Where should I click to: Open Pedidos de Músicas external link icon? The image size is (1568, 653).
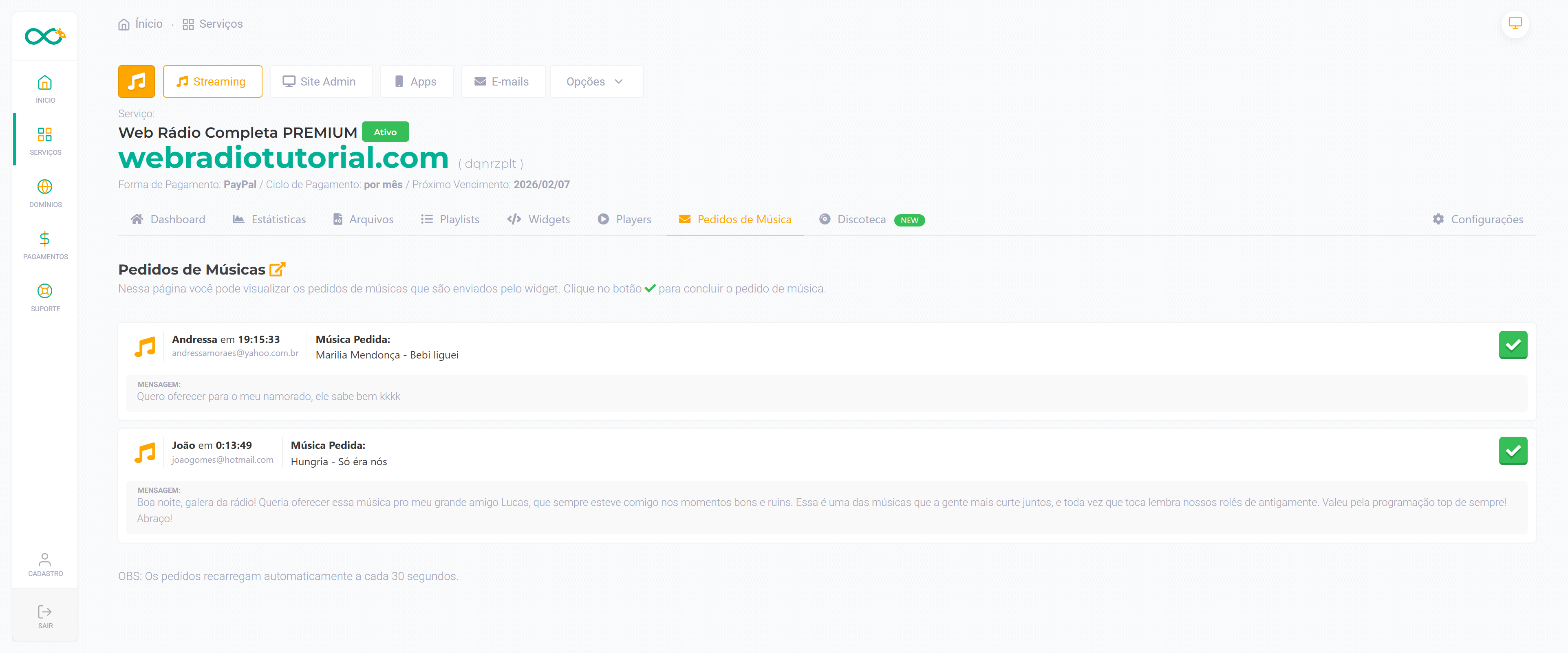click(278, 269)
